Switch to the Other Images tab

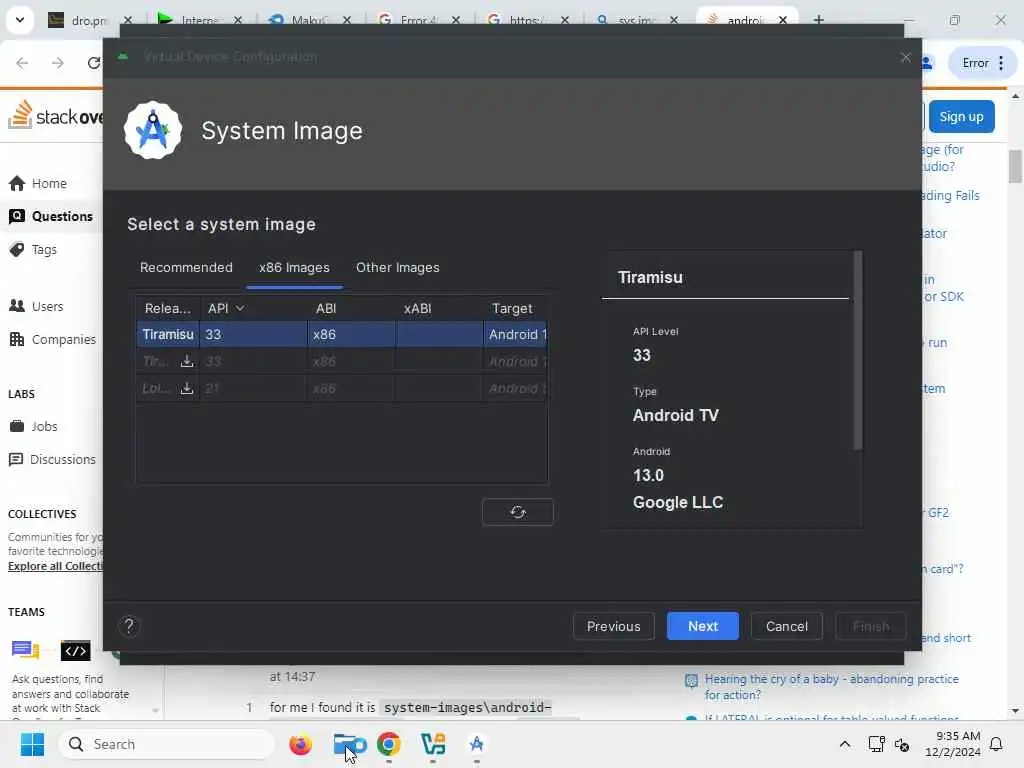click(x=398, y=268)
